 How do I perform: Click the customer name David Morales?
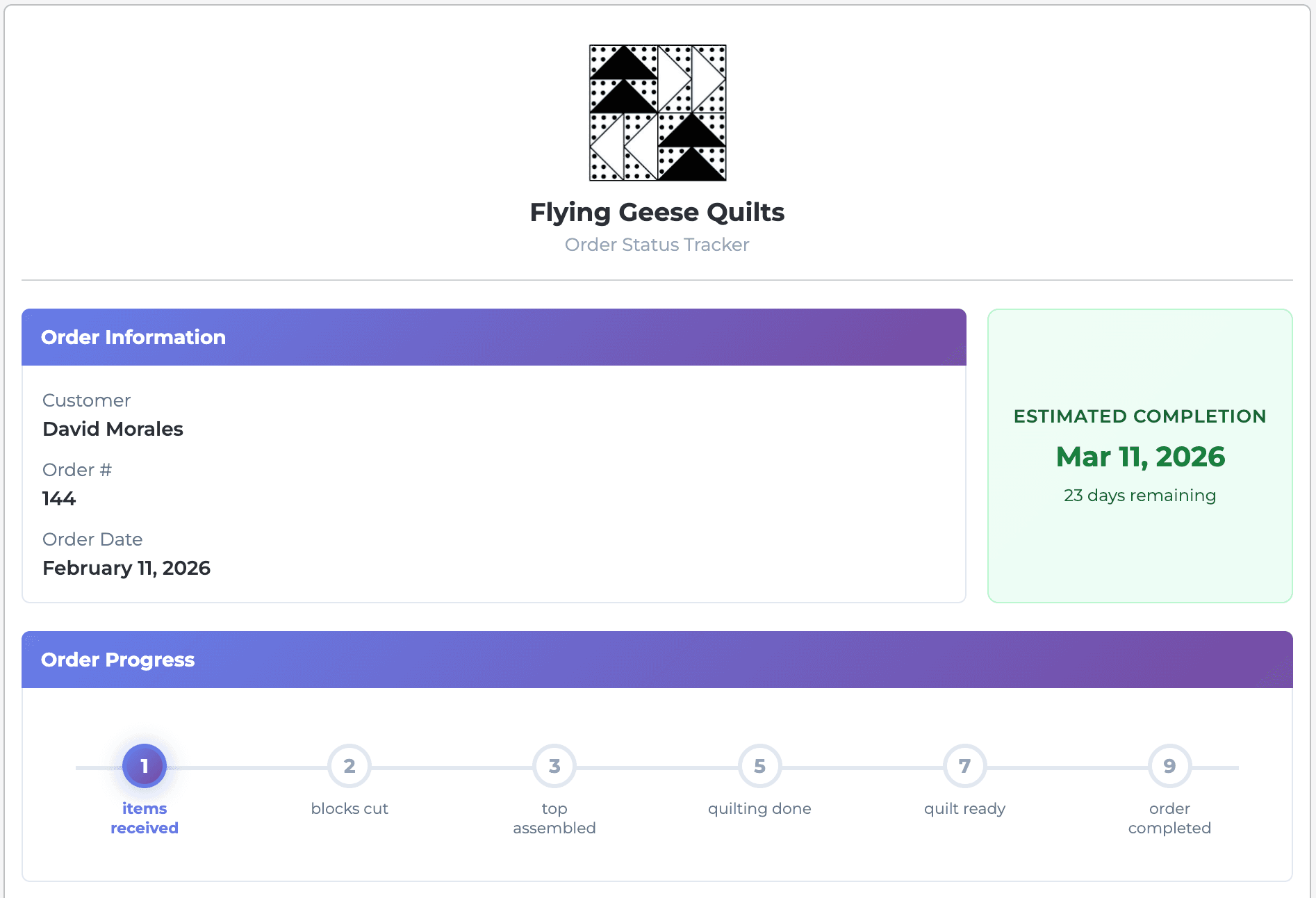pos(113,429)
